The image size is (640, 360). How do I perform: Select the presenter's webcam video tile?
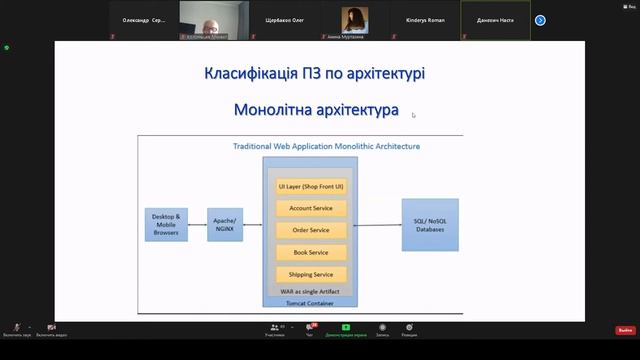(214, 20)
